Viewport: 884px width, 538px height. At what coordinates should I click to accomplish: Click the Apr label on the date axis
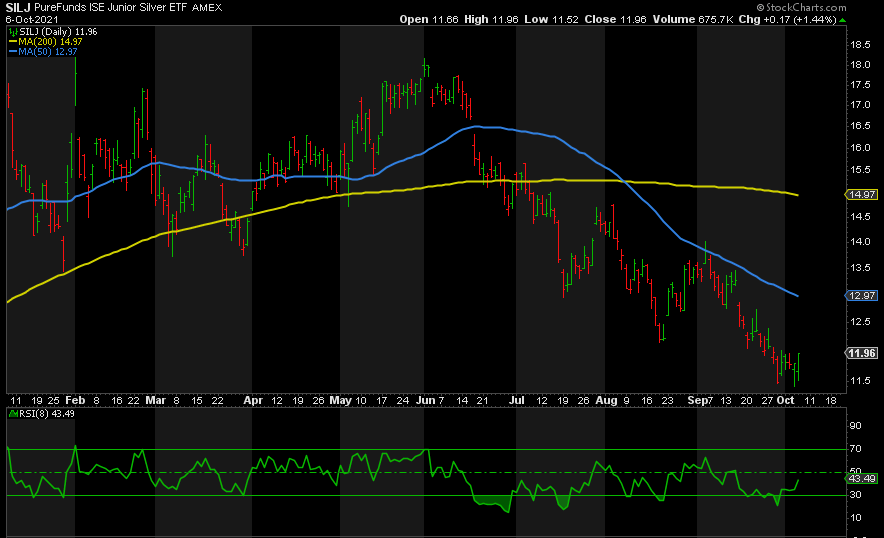point(253,400)
